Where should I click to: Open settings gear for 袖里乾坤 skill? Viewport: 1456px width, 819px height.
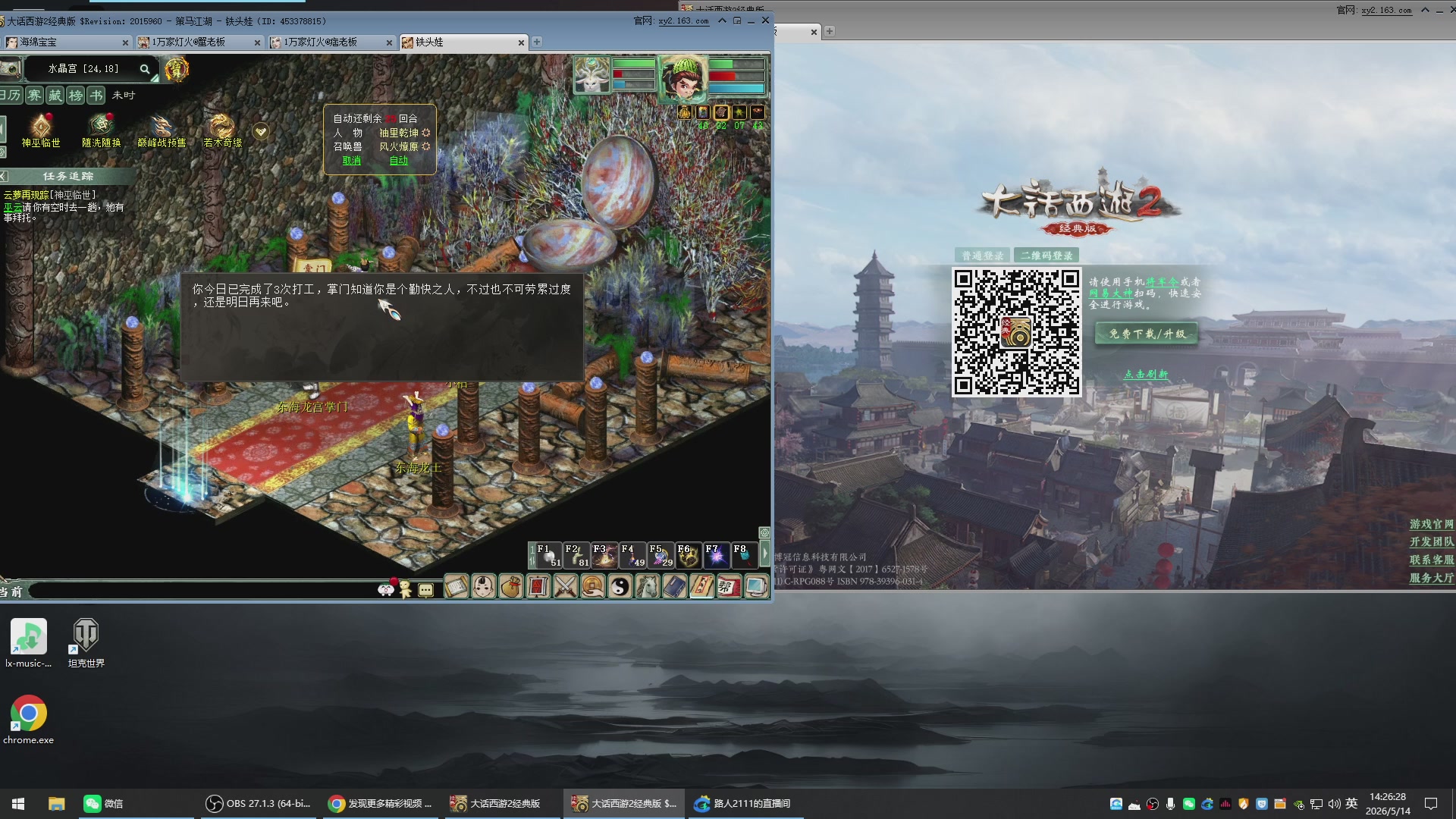coord(426,133)
